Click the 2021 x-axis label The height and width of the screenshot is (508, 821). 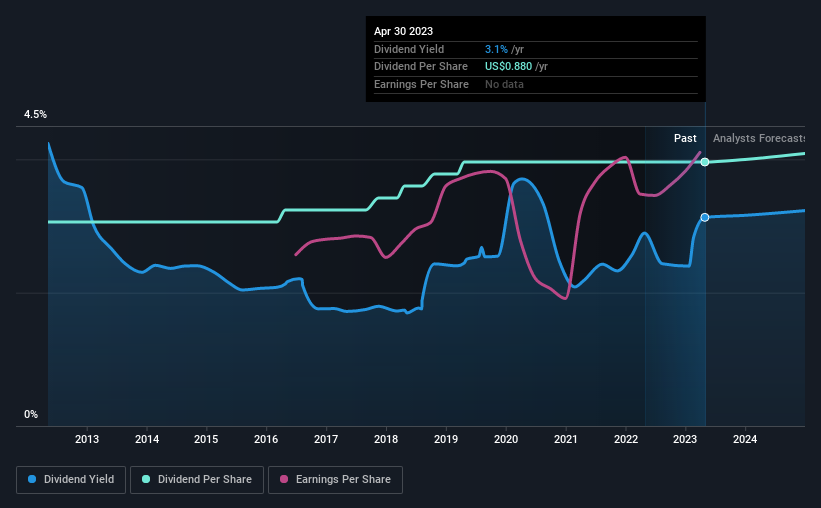(x=566, y=439)
